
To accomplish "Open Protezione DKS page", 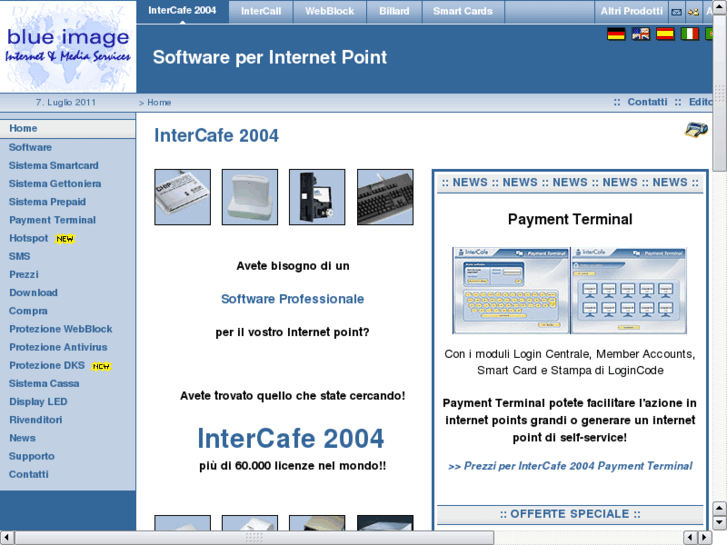I will point(47,365).
